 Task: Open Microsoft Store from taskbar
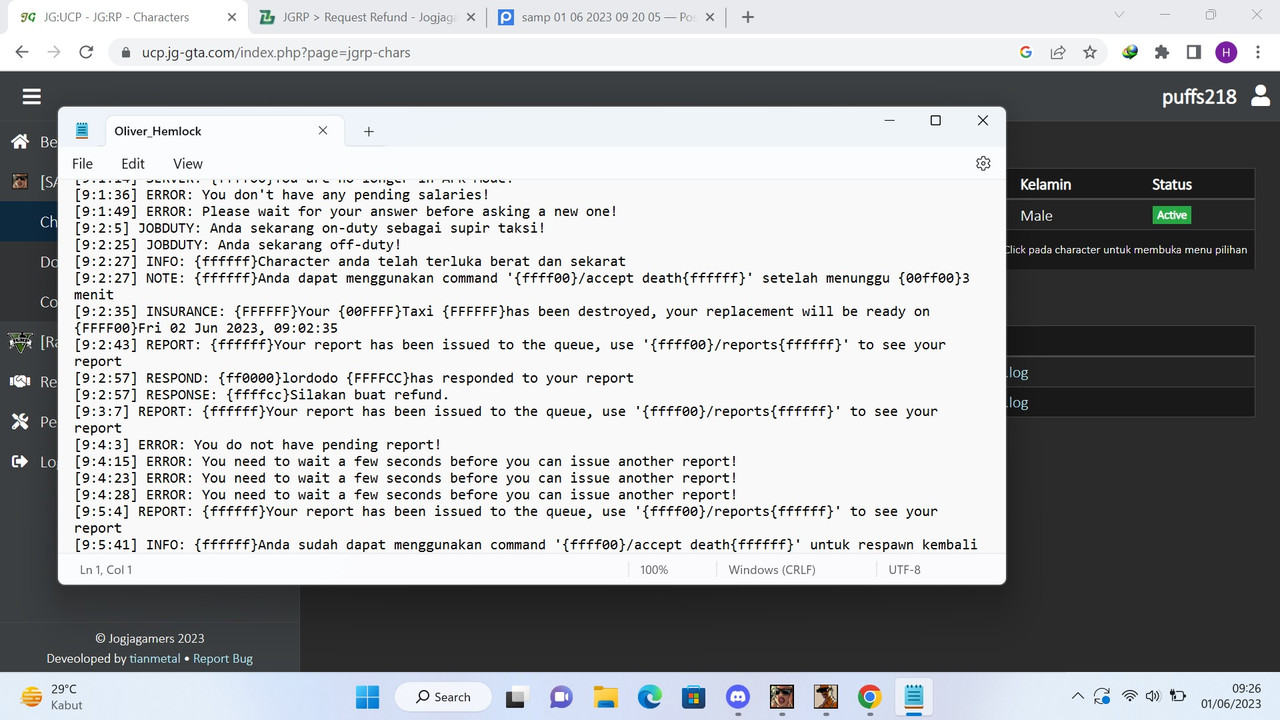tap(694, 696)
